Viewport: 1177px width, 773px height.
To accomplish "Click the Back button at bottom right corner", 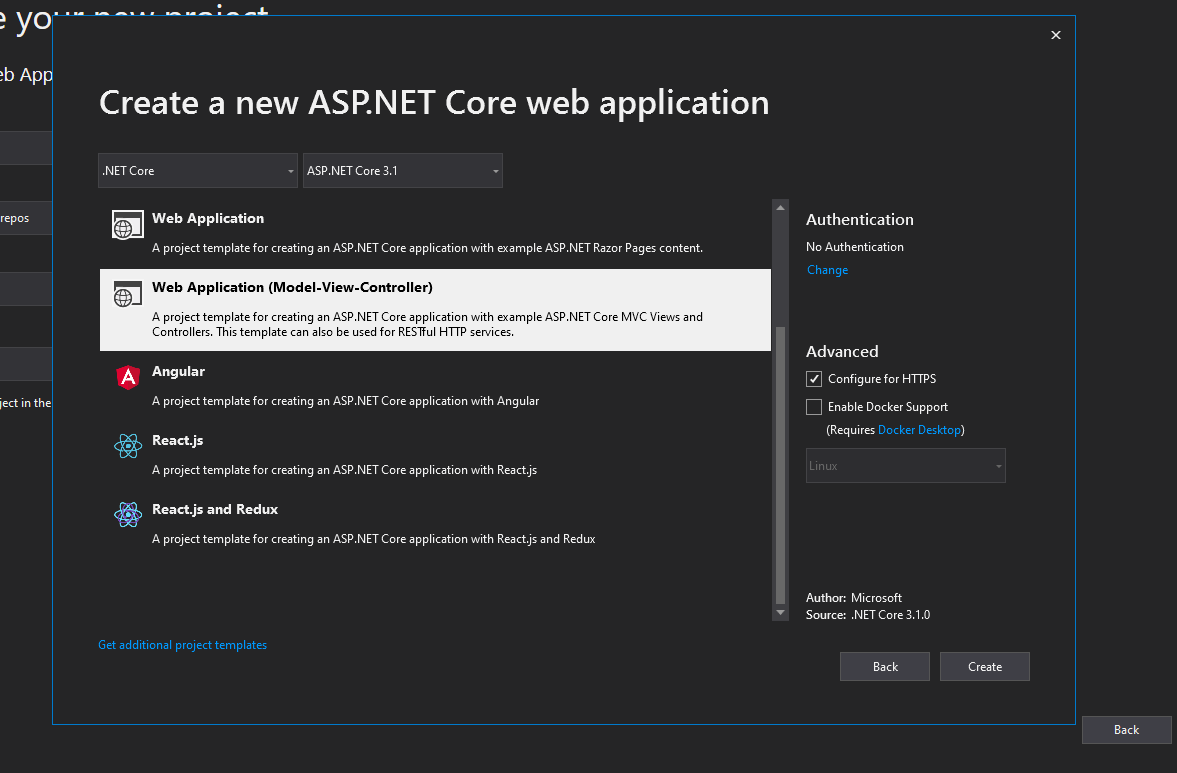I will (1126, 729).
